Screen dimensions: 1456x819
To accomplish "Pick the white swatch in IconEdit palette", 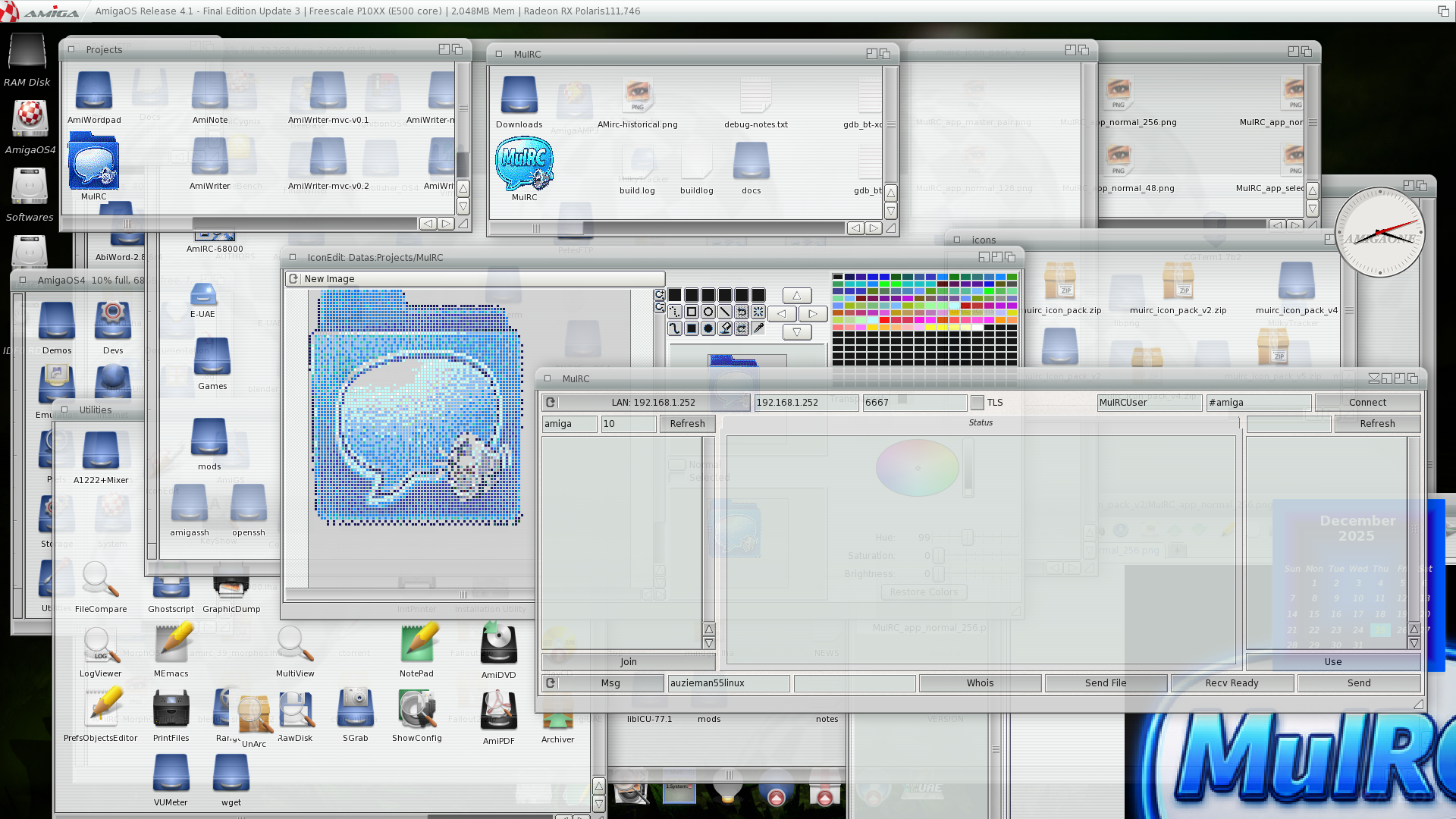I will point(977,327).
